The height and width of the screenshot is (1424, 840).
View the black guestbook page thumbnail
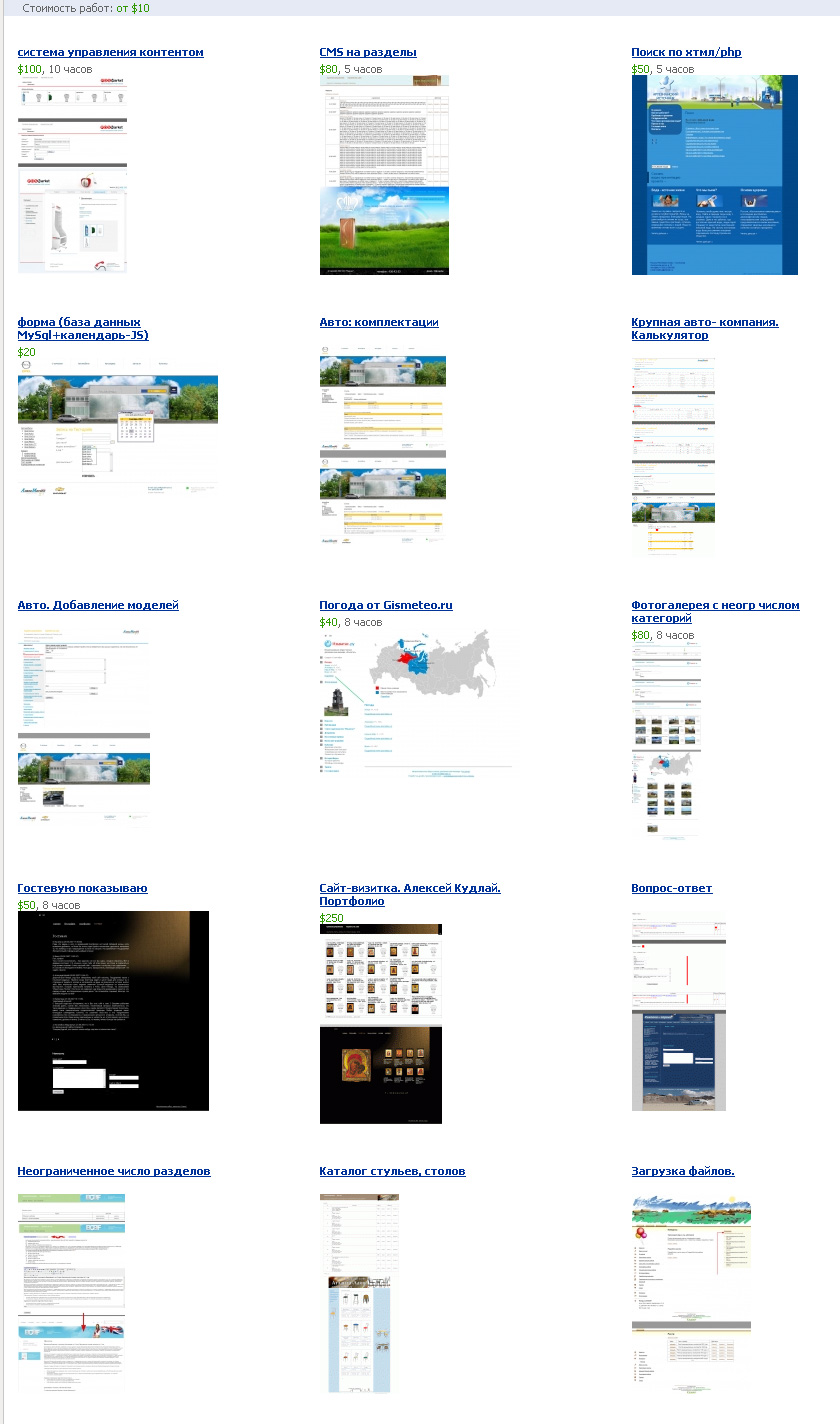tap(114, 1011)
